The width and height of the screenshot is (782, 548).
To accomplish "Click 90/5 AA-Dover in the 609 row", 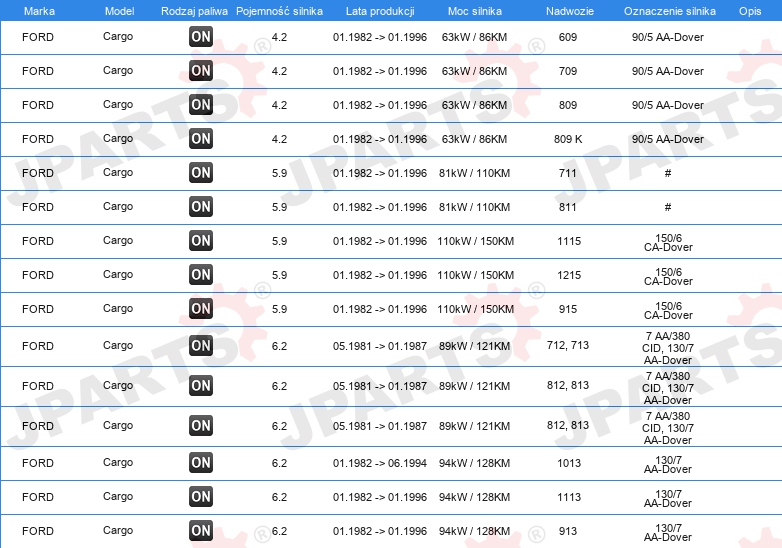I will tap(668, 37).
